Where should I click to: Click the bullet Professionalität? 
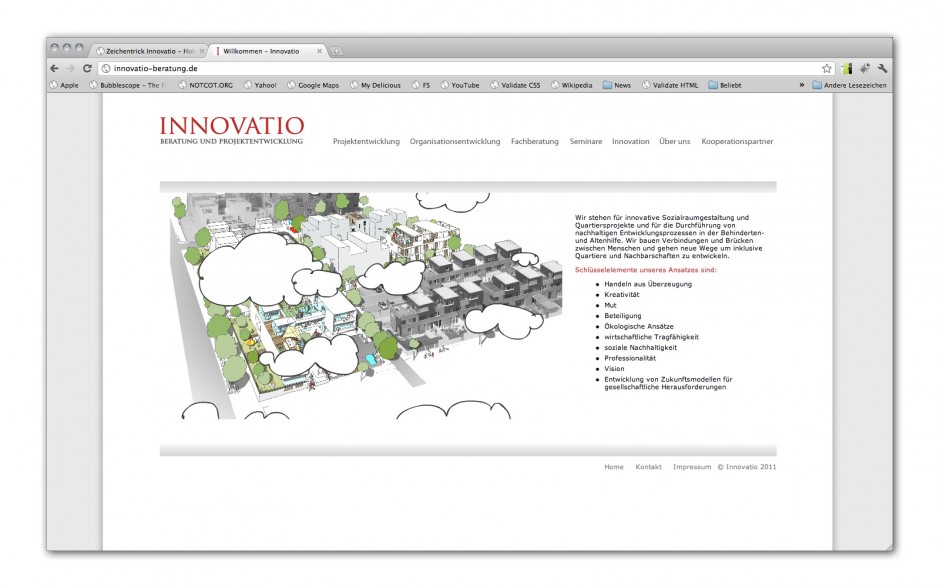click(x=630, y=358)
